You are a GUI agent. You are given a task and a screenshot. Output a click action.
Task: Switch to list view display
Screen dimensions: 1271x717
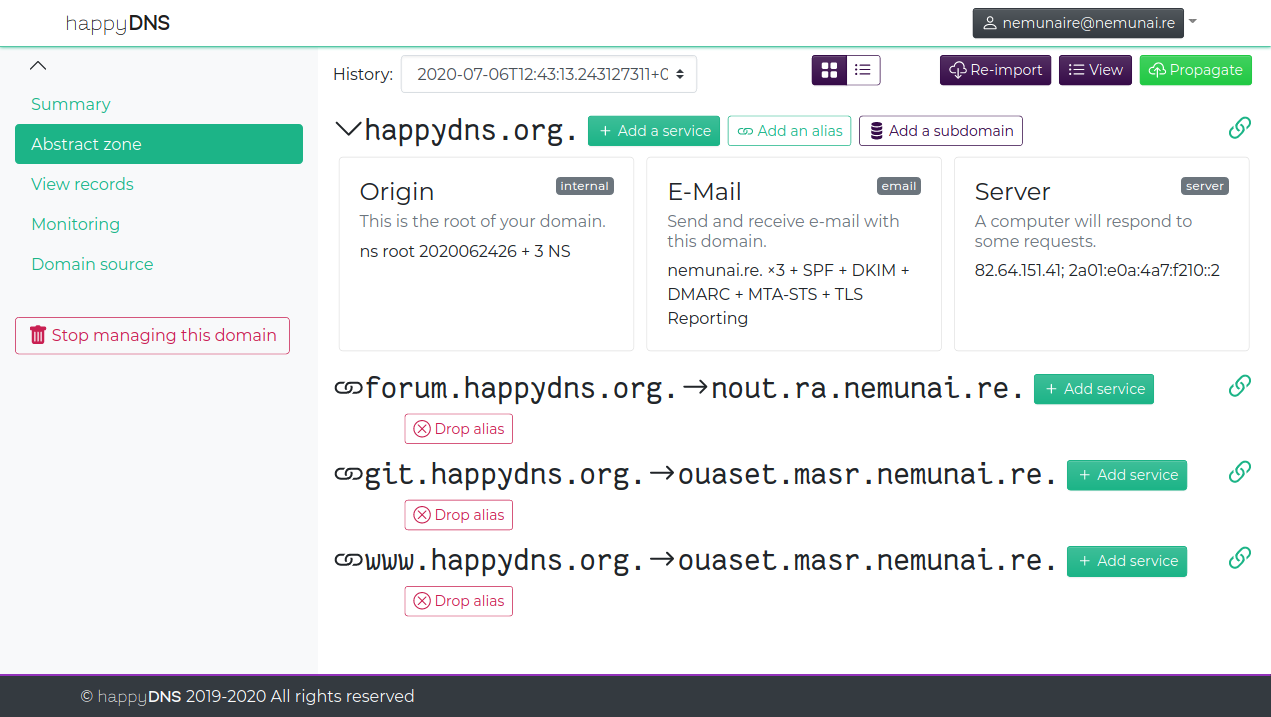click(863, 70)
